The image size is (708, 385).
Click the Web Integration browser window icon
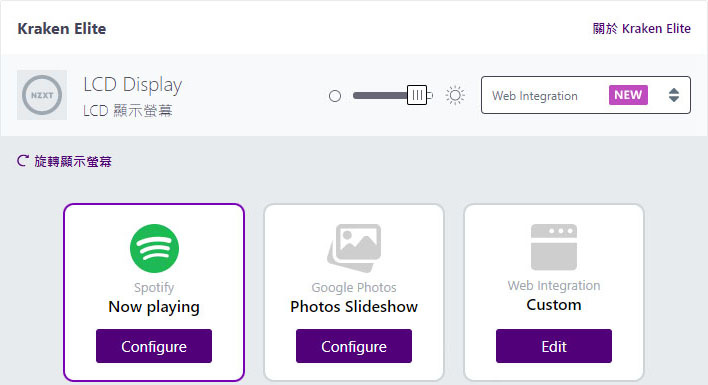[x=554, y=247]
